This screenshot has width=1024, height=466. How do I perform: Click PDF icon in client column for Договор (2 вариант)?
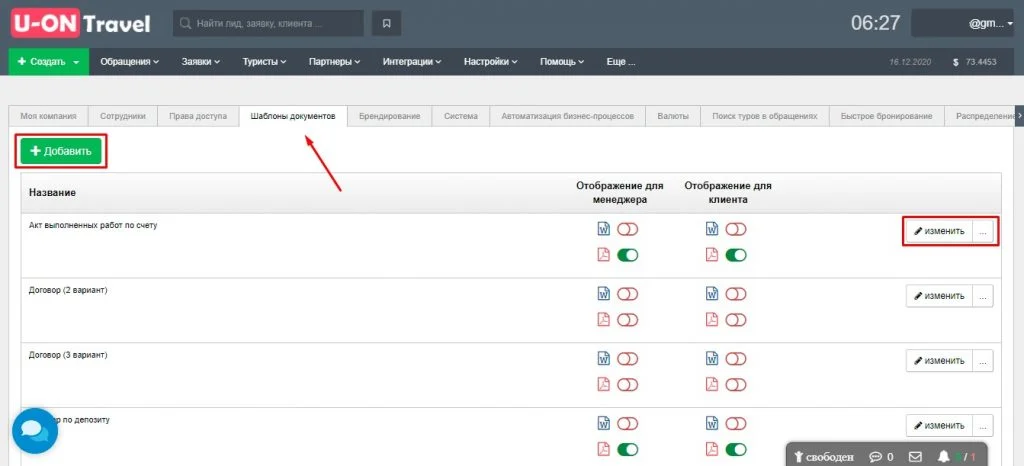(x=712, y=320)
